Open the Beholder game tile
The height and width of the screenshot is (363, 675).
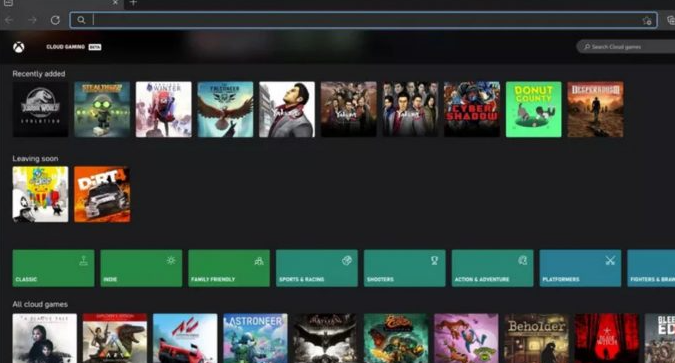click(x=536, y=338)
